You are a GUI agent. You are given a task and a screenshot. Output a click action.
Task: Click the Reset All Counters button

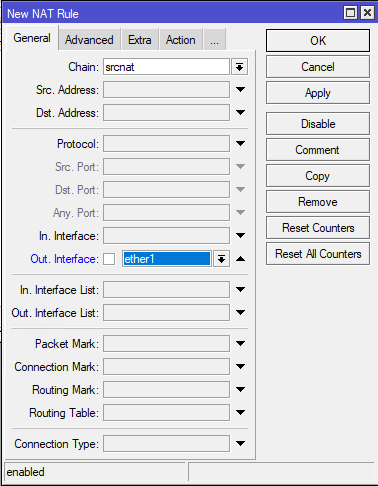pos(318,254)
